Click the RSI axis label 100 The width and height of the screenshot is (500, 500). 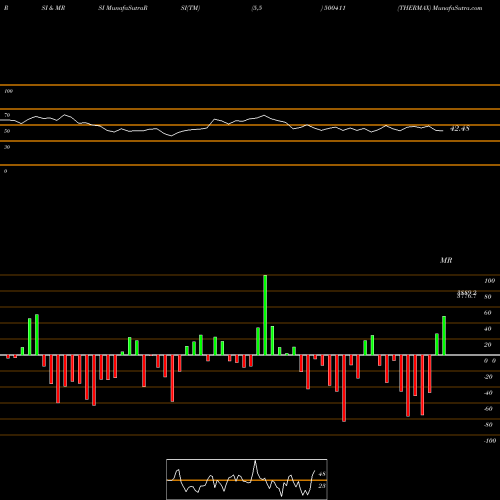tap(8, 91)
